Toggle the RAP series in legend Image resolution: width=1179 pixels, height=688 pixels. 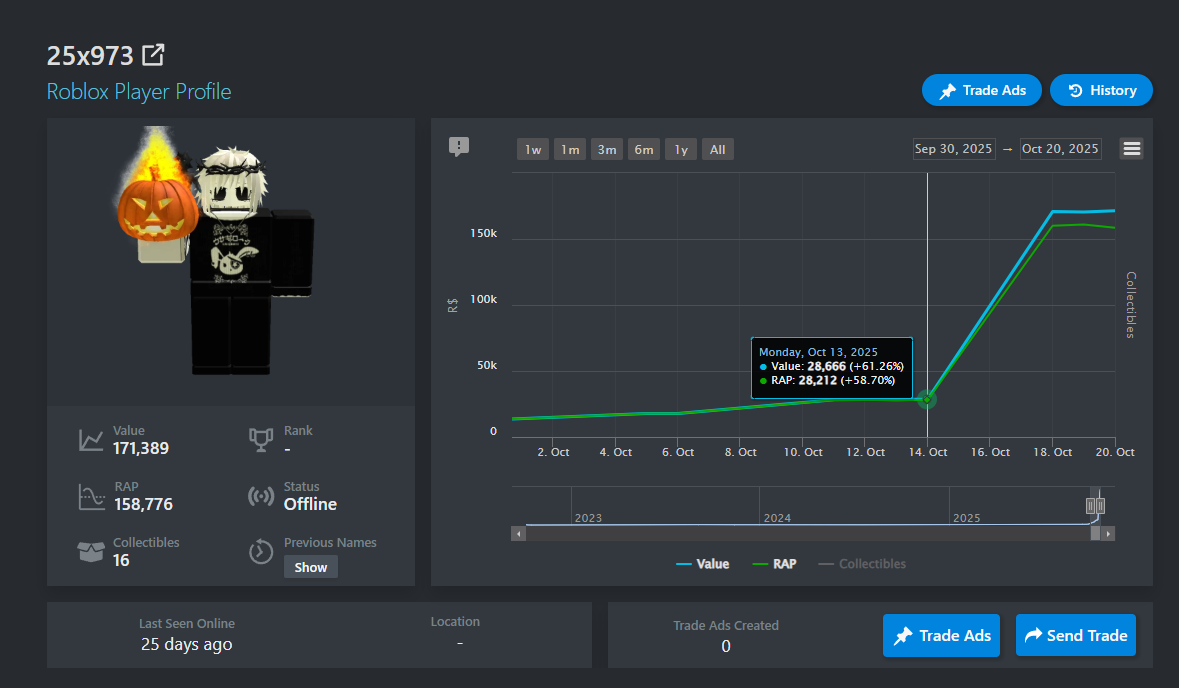coord(774,564)
